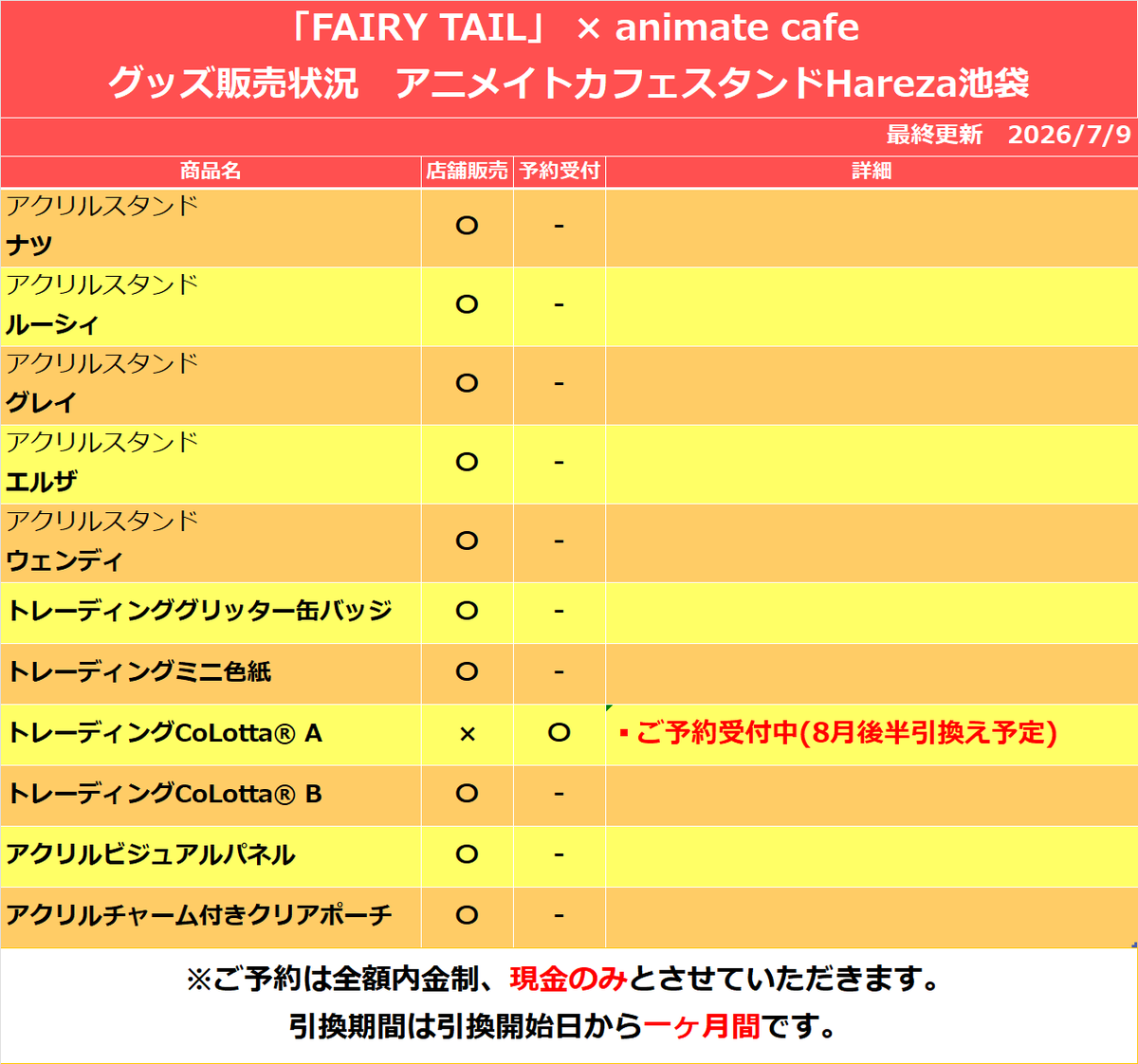Click the 予約受付 circle for CoLotta® A
The width and height of the screenshot is (1138, 1064).
coord(560,733)
